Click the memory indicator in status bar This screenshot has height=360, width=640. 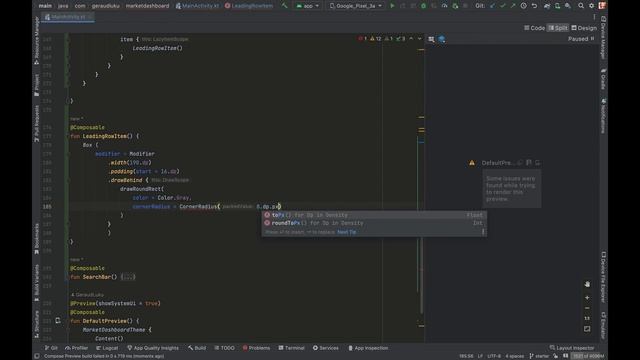pos(588,356)
